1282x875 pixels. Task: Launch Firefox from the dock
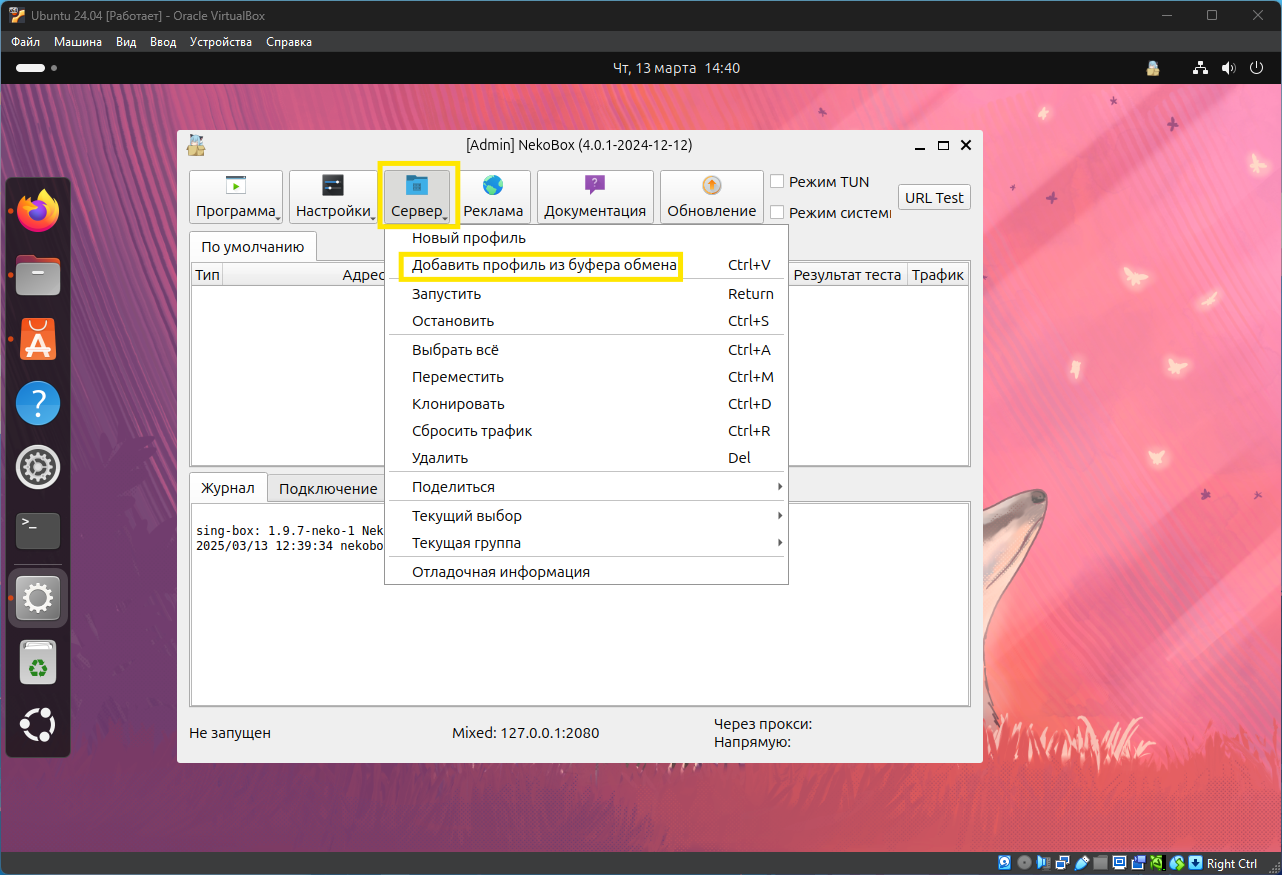tap(38, 211)
